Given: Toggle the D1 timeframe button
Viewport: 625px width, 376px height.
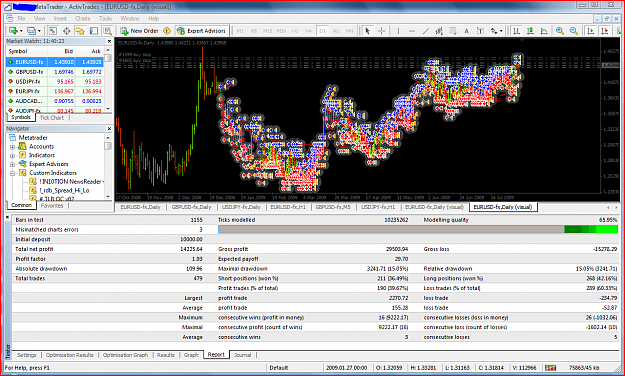Looking at the screenshot, I should tap(322, 31).
